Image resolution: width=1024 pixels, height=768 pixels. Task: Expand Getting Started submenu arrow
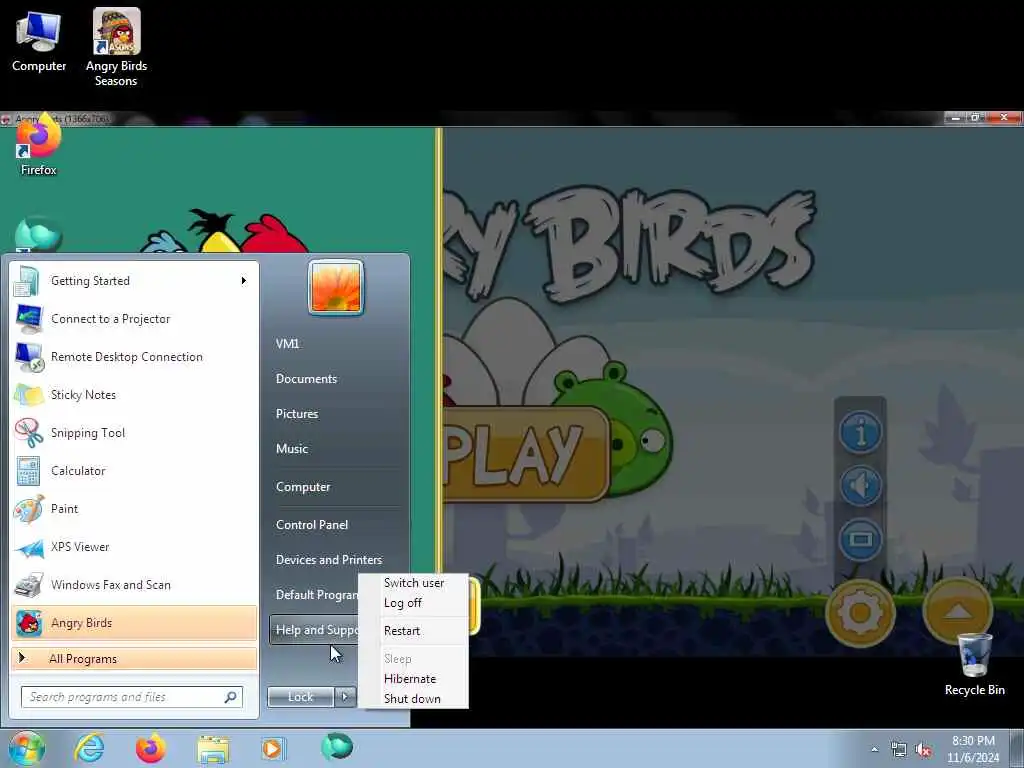point(244,281)
